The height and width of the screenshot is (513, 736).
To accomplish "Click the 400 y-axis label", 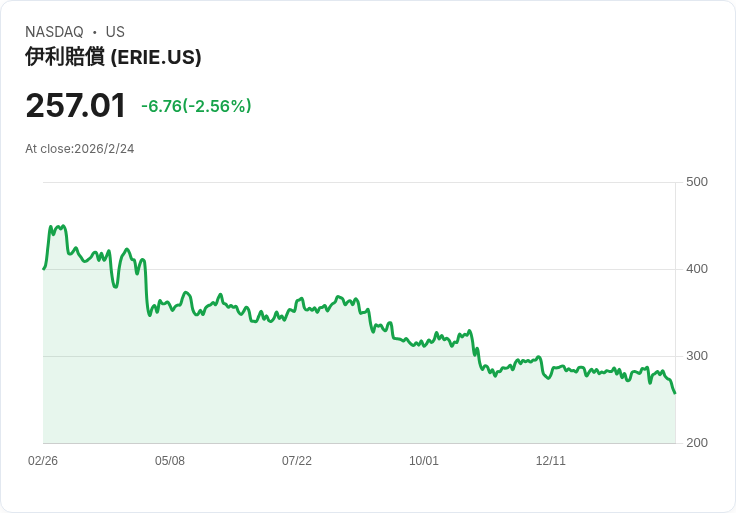I will click(x=697, y=269).
